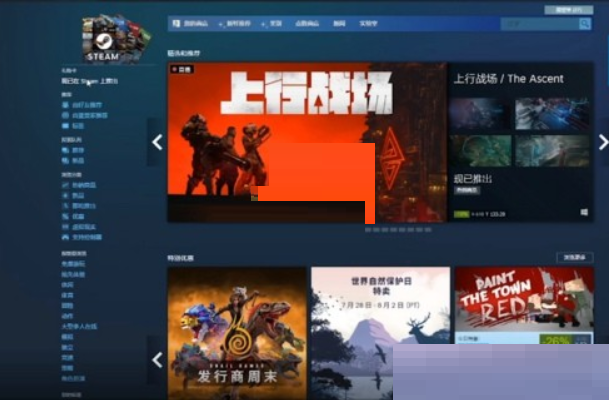
Task: Go to the 点数商店 points shop
Action: 307,24
